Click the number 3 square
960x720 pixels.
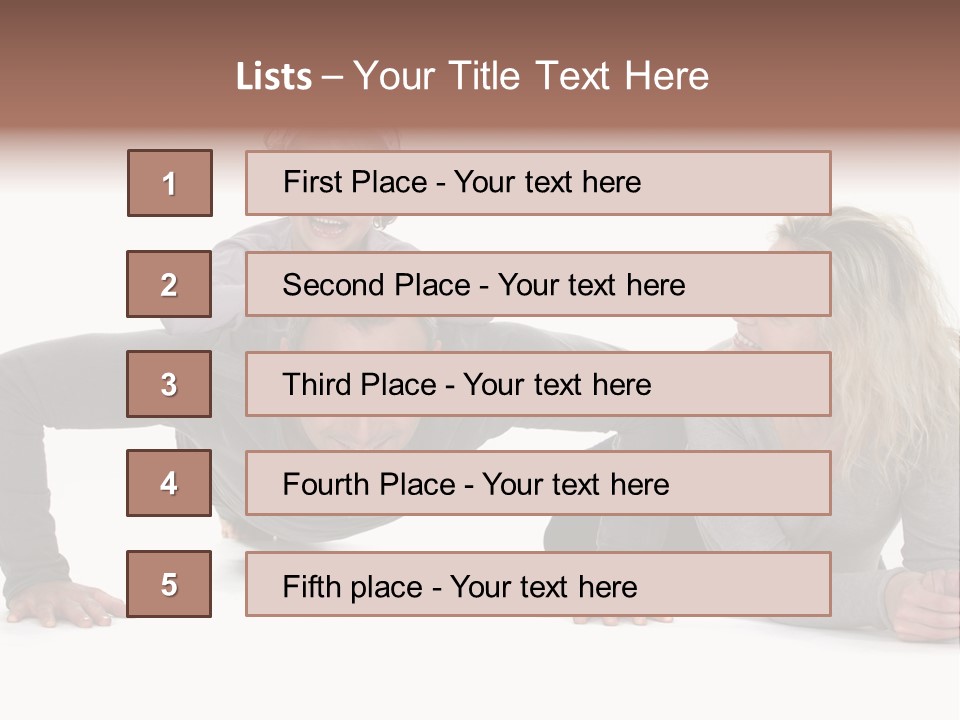(x=169, y=384)
